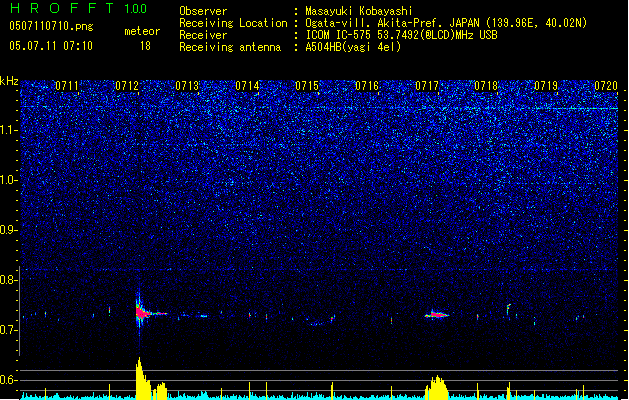Image resolution: width=629 pixels, height=400 pixels.
Task: Click the 0717 time marker
Action: 427,86
